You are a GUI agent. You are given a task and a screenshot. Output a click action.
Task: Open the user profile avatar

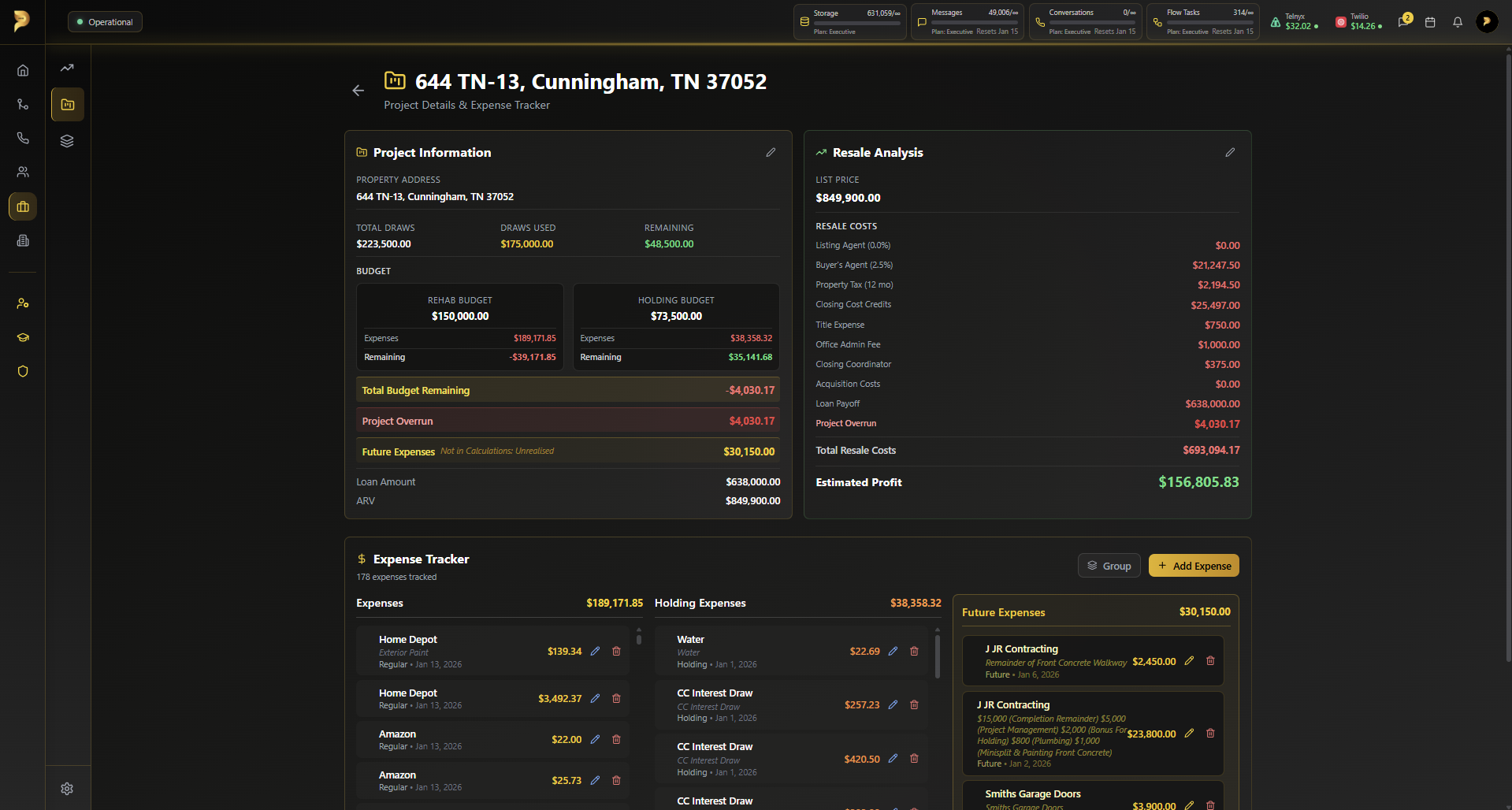1486,22
